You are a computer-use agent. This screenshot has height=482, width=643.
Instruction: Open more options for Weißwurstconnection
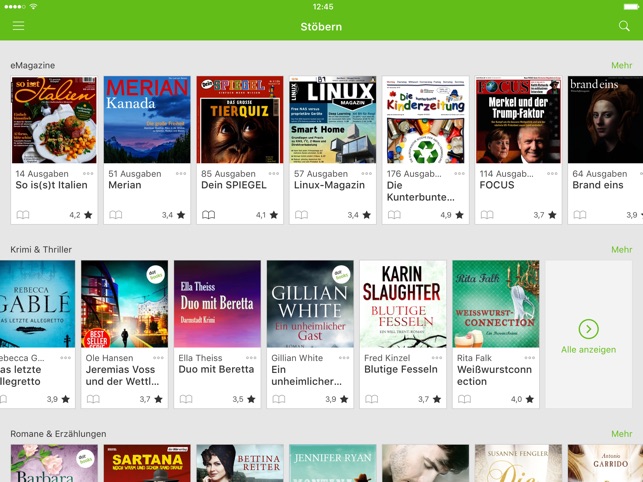529,358
